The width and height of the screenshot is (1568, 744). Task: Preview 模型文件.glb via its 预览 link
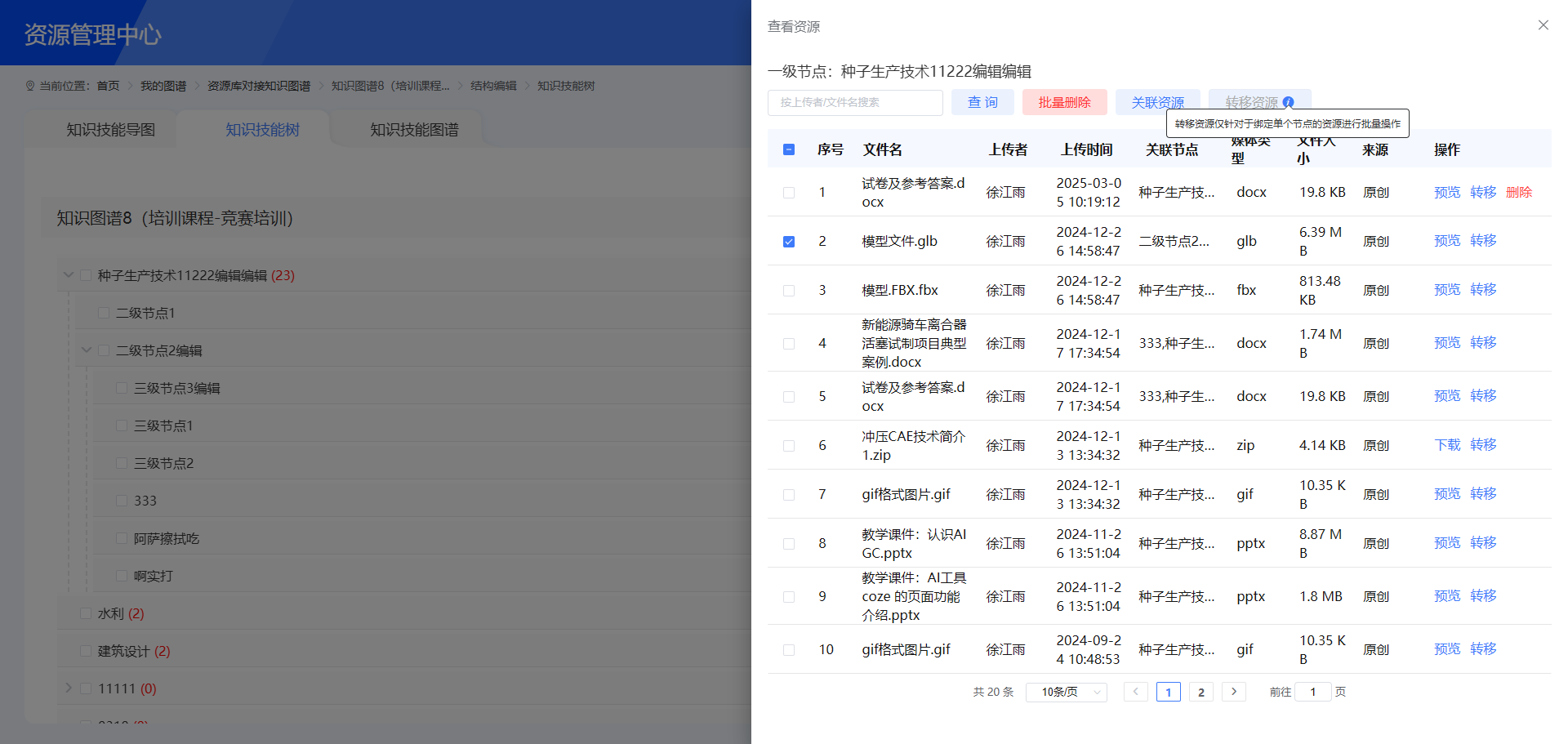click(x=1446, y=240)
